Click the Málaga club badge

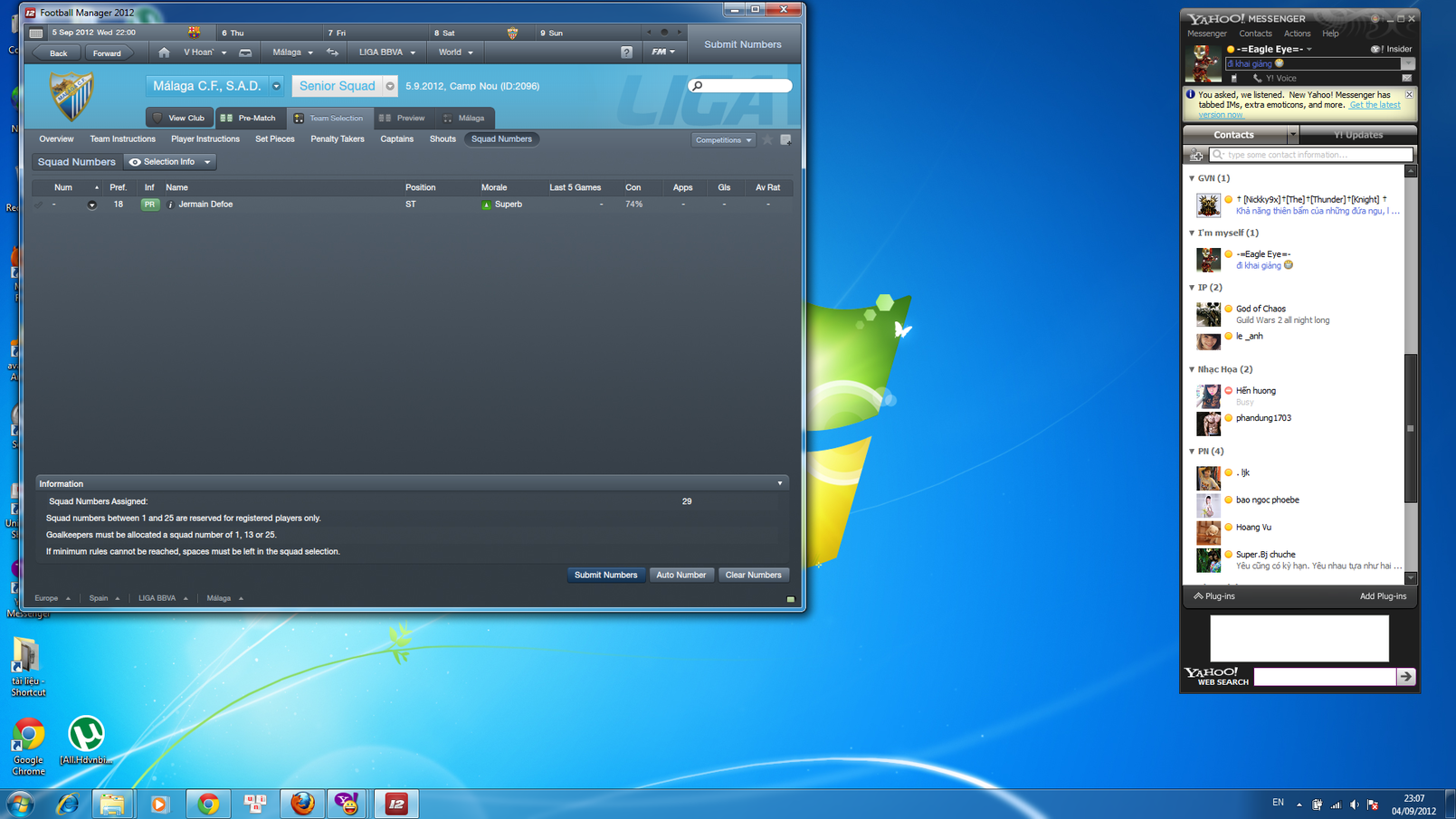click(71, 96)
